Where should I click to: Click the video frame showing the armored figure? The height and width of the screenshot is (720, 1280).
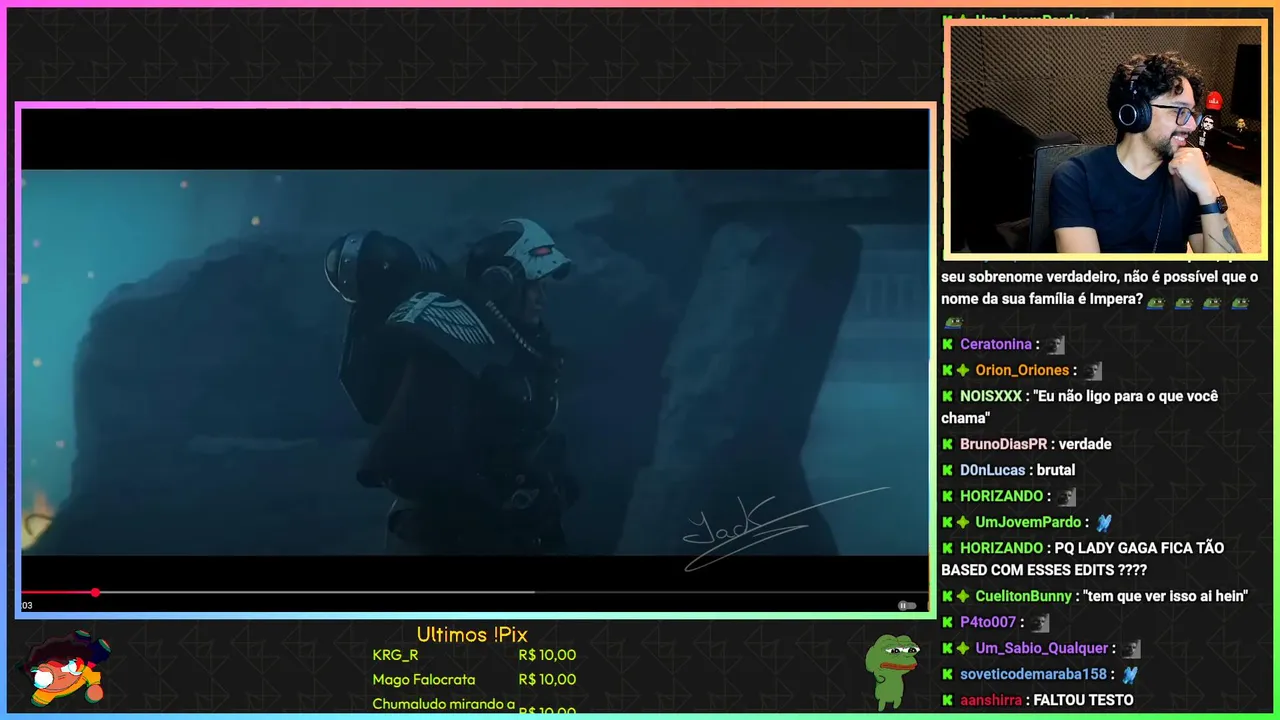point(475,362)
